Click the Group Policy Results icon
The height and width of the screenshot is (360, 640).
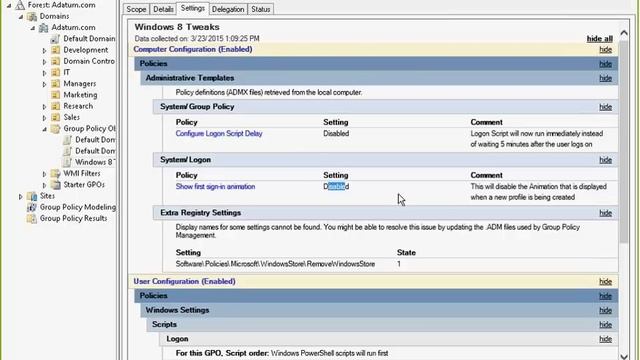(x=32, y=219)
